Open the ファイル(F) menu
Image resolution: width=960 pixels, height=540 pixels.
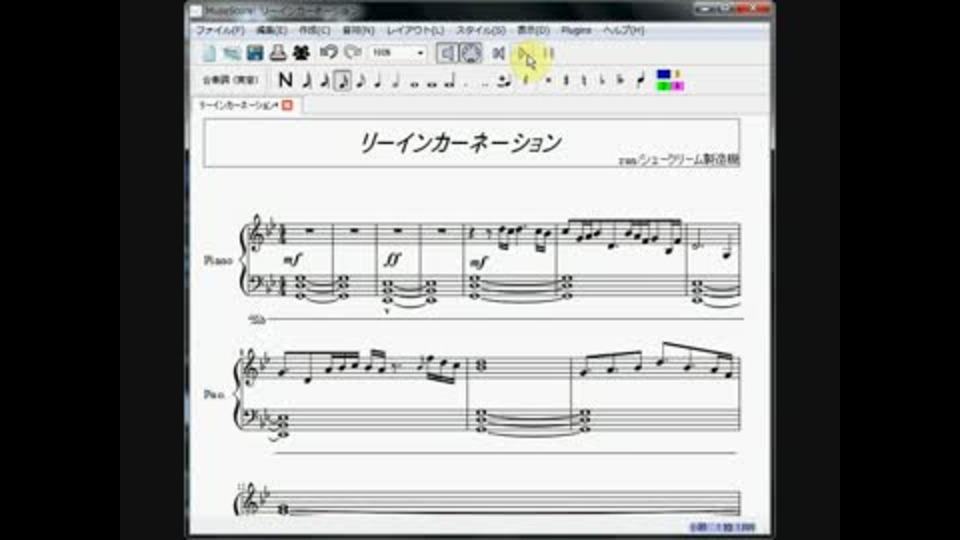(x=220, y=30)
